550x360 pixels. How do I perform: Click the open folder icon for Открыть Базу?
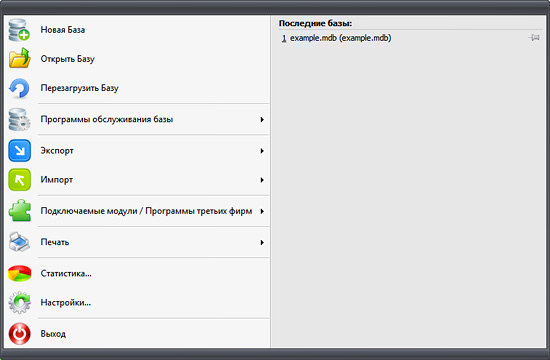(19, 58)
